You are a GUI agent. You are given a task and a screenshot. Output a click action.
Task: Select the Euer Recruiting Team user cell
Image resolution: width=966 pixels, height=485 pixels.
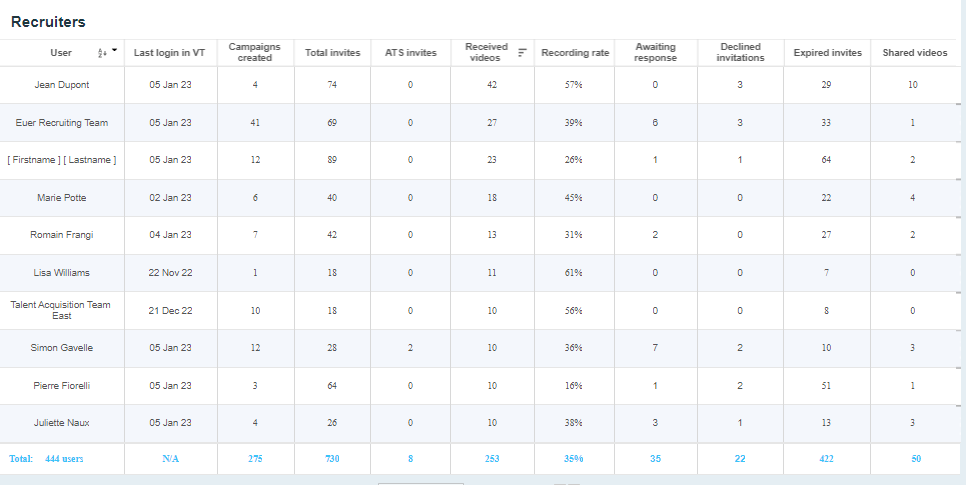(62, 123)
